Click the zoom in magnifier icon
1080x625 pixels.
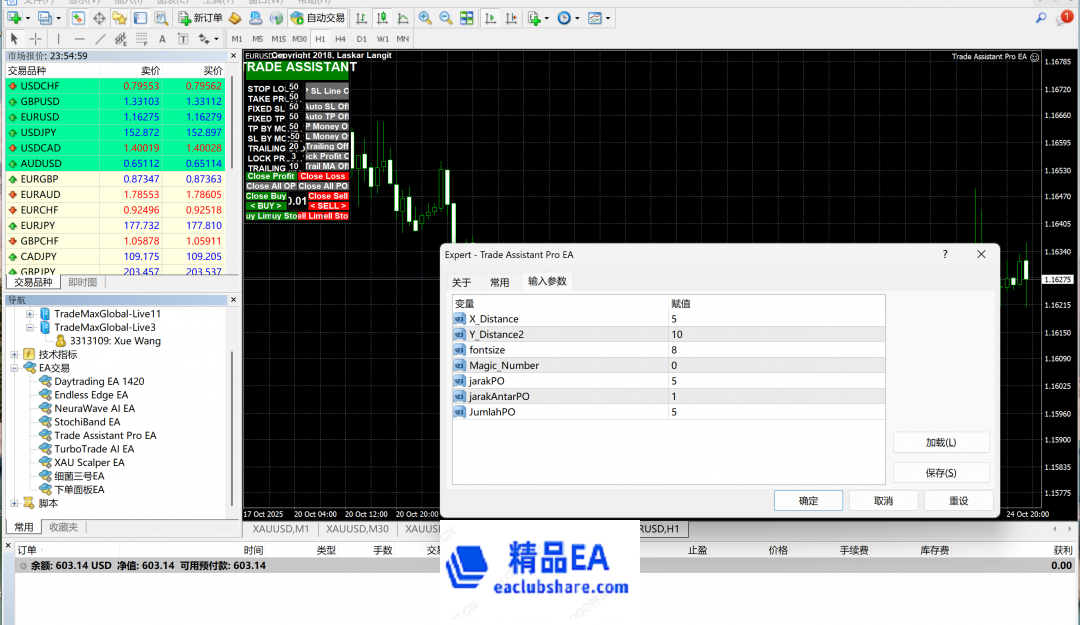click(425, 18)
